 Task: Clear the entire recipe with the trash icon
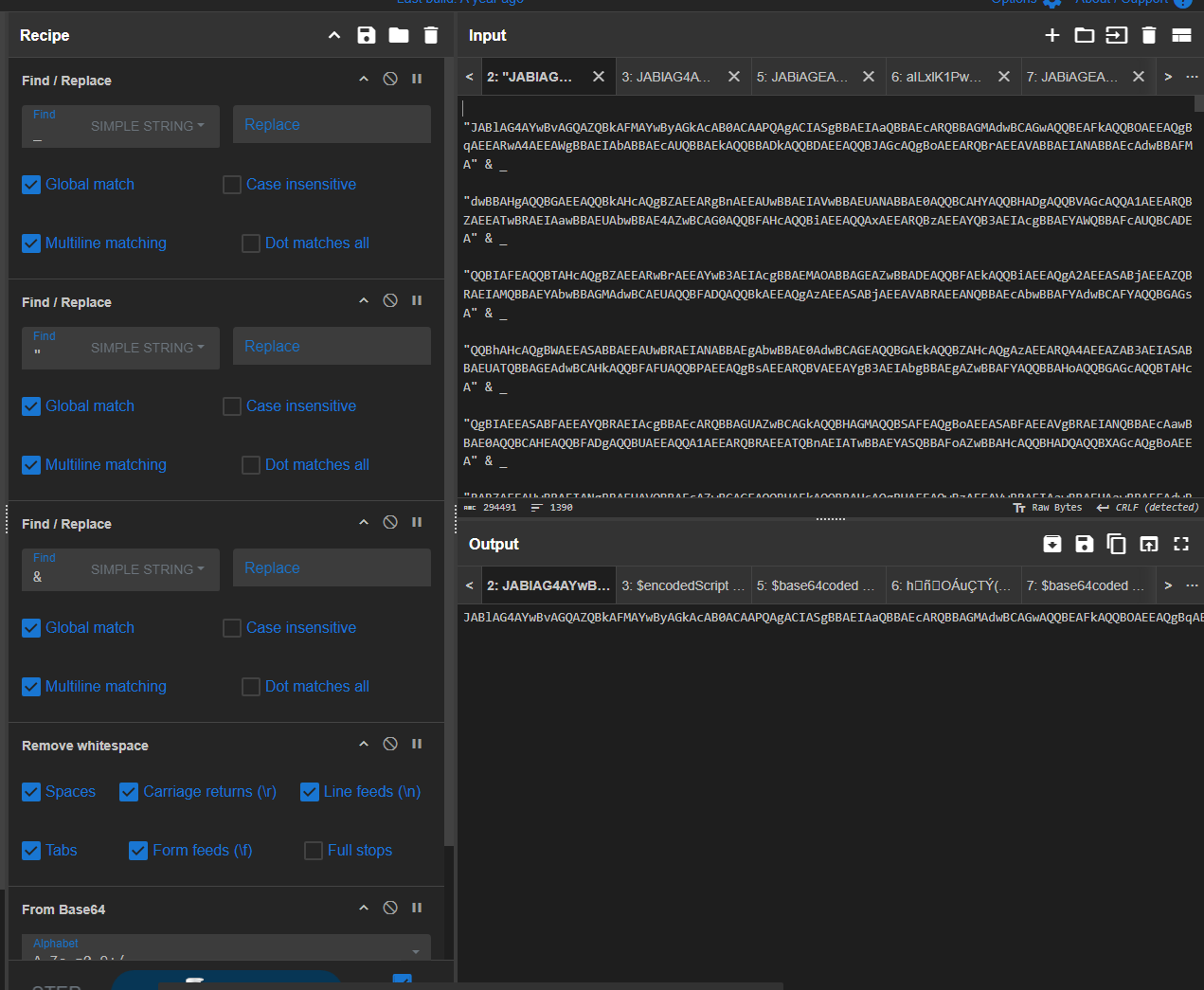pyautogui.click(x=430, y=35)
